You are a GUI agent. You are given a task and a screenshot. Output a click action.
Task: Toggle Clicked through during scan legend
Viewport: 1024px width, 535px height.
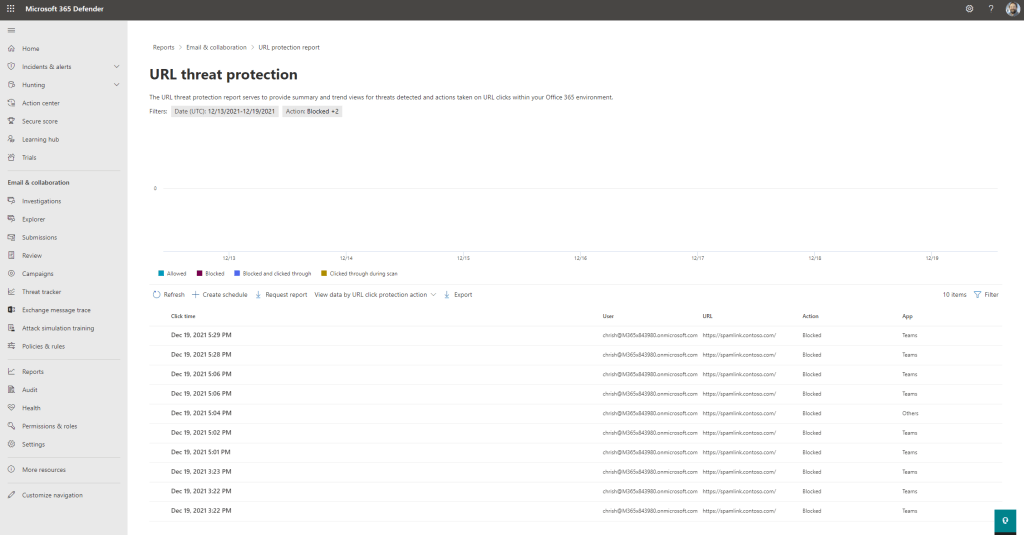pos(358,273)
